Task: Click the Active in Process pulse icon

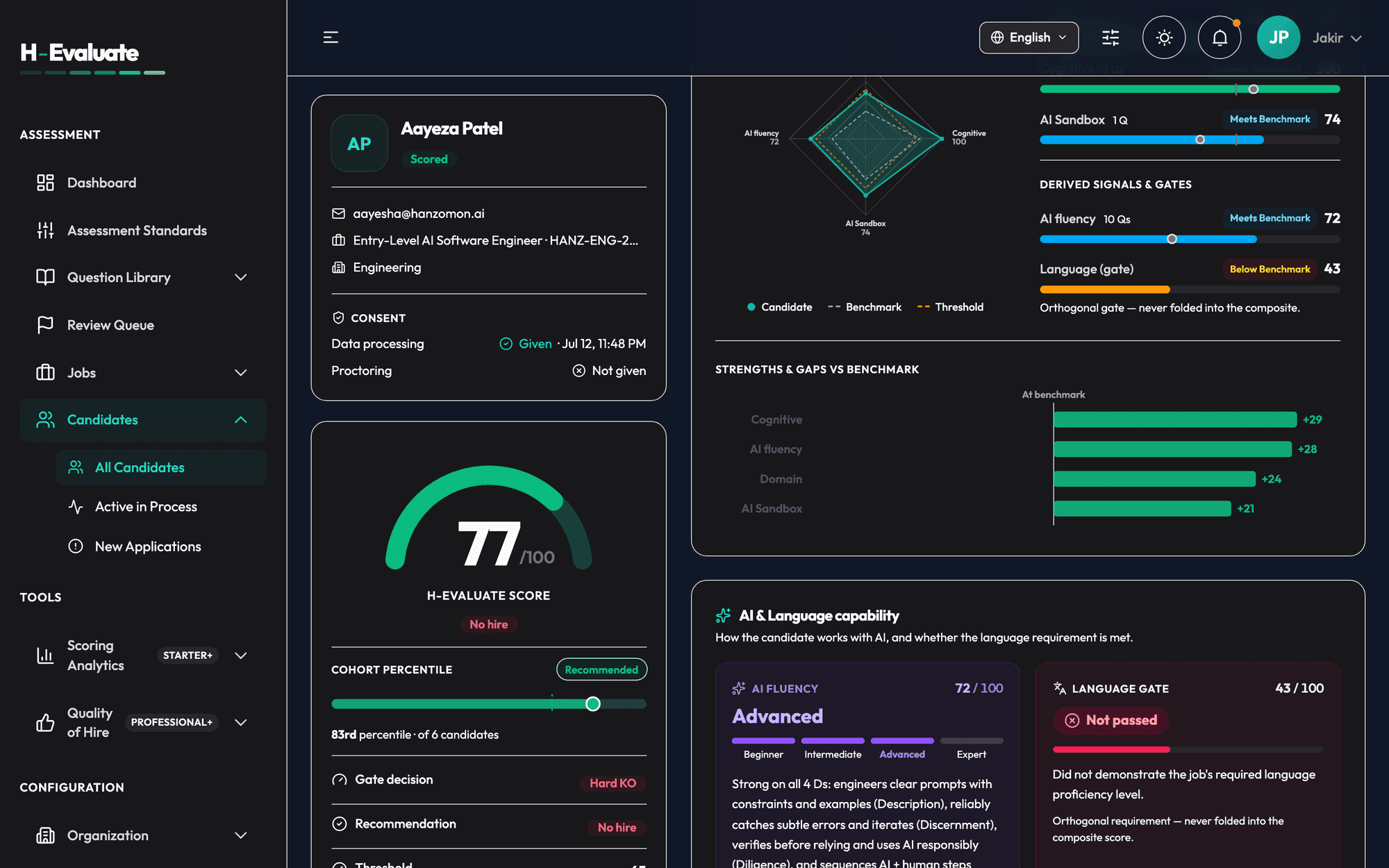Action: point(76,507)
